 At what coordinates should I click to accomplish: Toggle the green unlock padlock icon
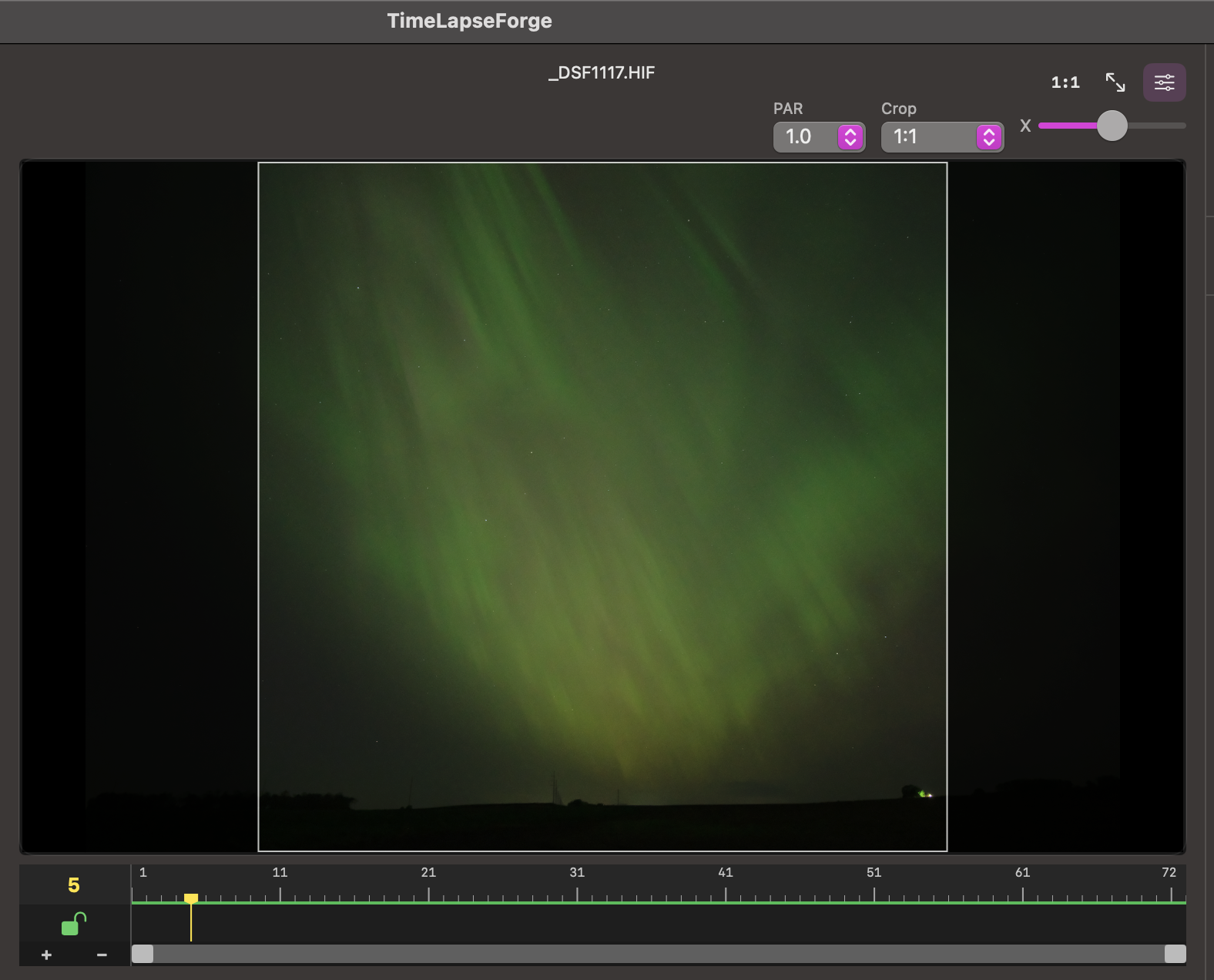click(x=74, y=923)
